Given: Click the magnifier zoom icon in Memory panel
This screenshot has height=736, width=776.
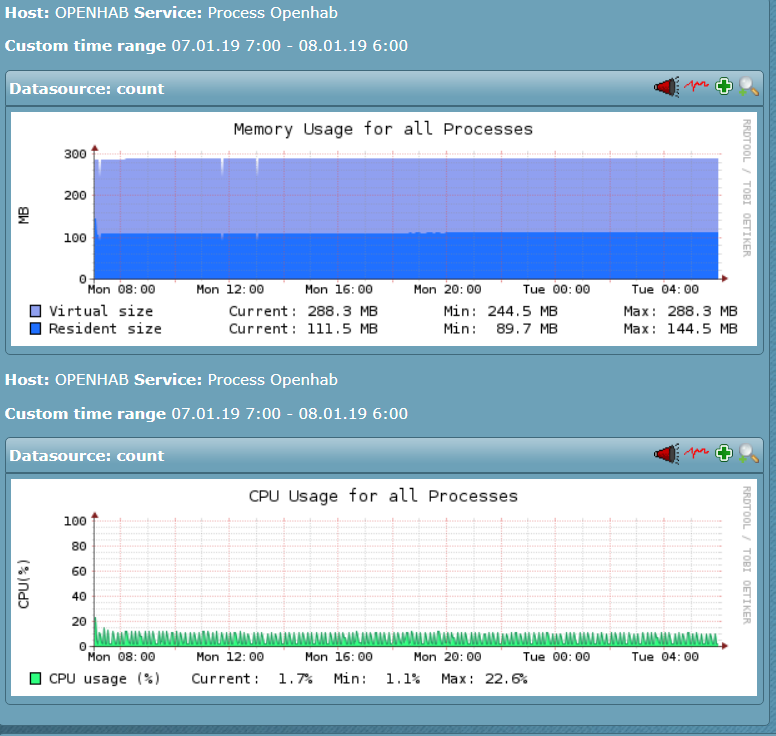Looking at the screenshot, I should [x=748, y=87].
